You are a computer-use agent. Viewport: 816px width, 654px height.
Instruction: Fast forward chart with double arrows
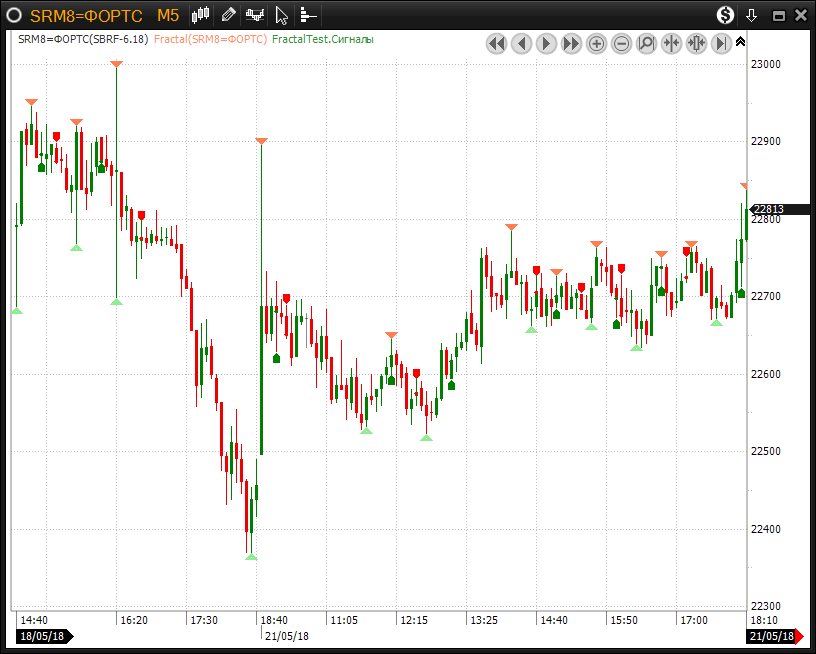[571, 43]
